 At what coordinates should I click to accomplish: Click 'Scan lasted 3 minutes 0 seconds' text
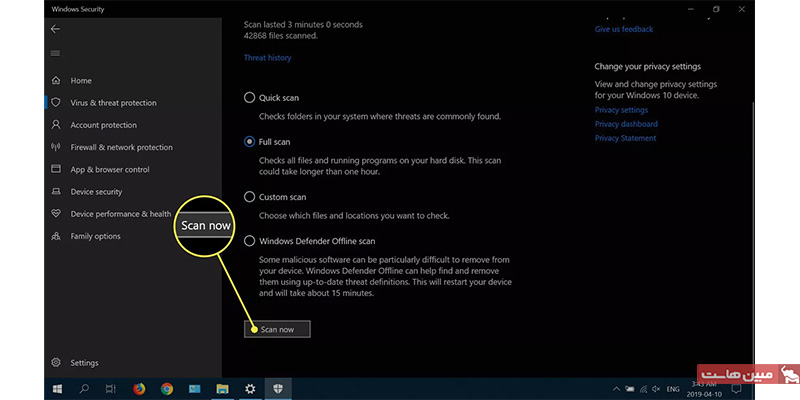point(303,24)
